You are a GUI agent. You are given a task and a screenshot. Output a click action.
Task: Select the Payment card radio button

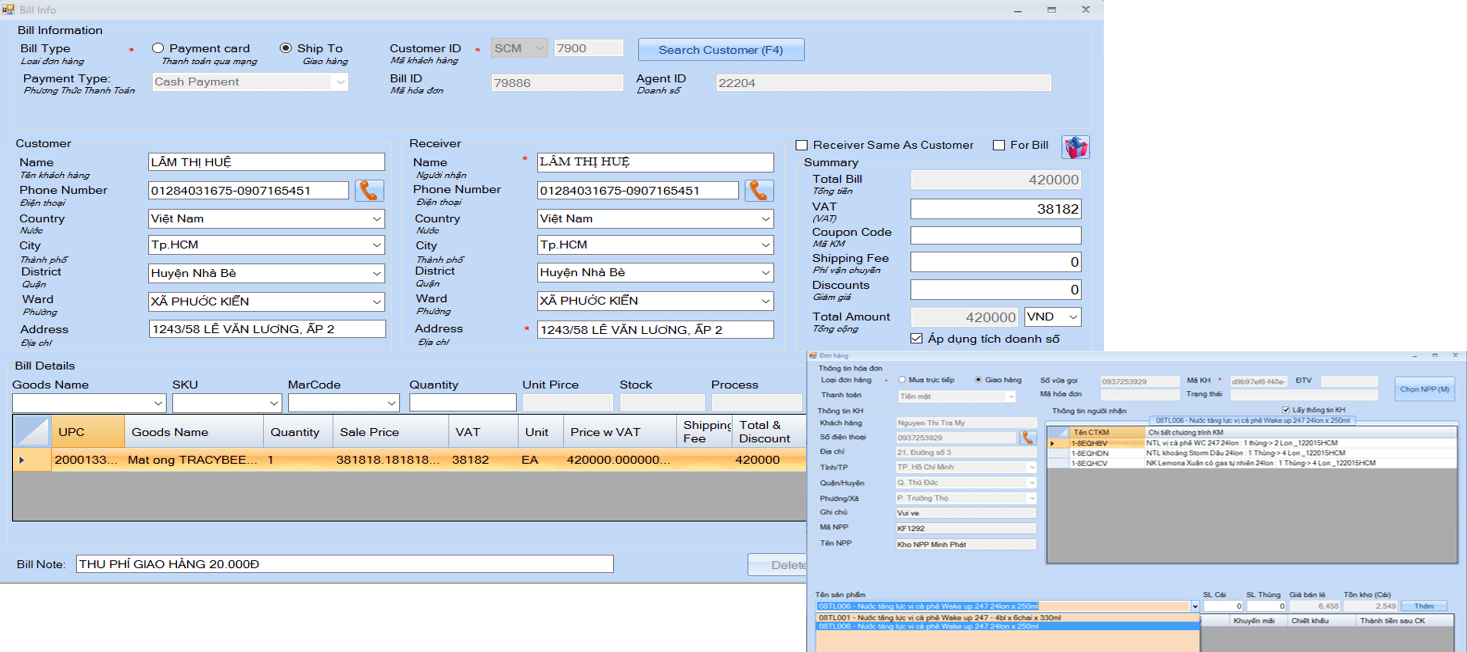(158, 48)
